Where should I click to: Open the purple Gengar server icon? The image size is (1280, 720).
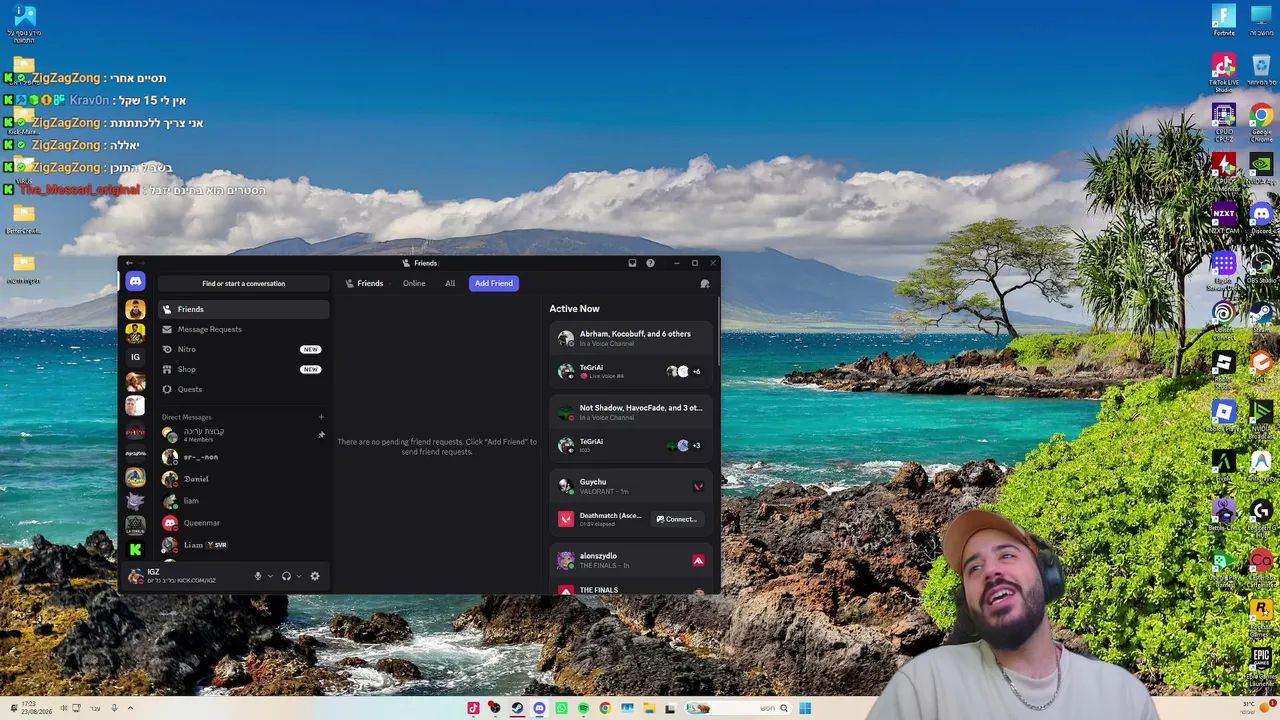tap(135, 501)
